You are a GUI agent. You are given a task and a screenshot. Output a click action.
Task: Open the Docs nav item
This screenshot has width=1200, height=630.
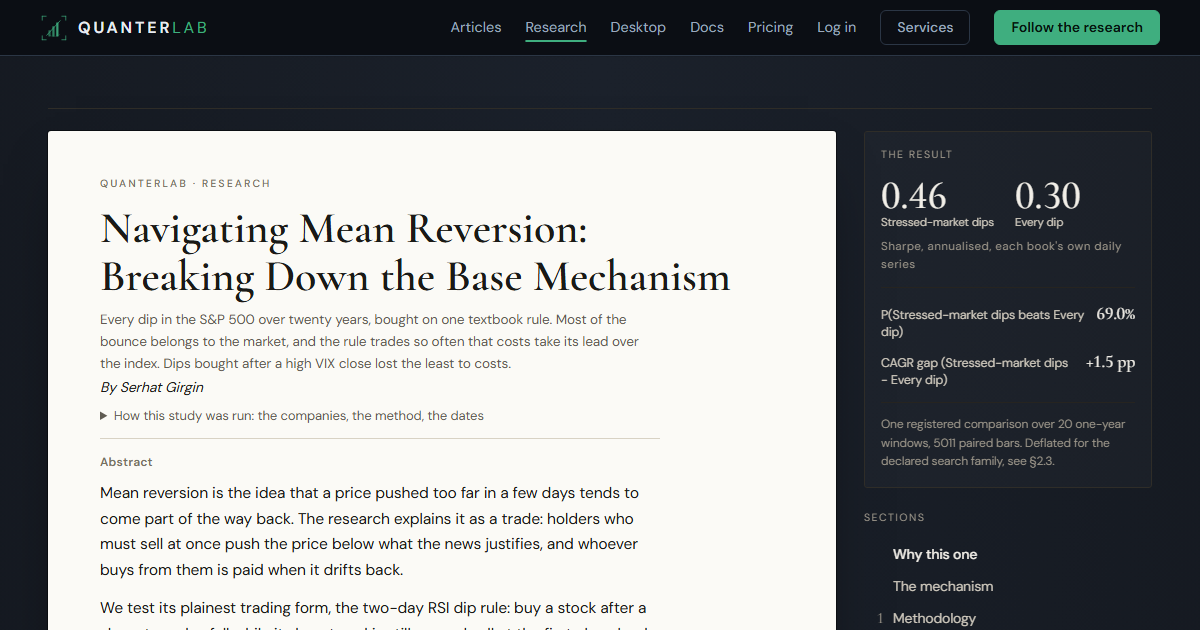click(707, 27)
